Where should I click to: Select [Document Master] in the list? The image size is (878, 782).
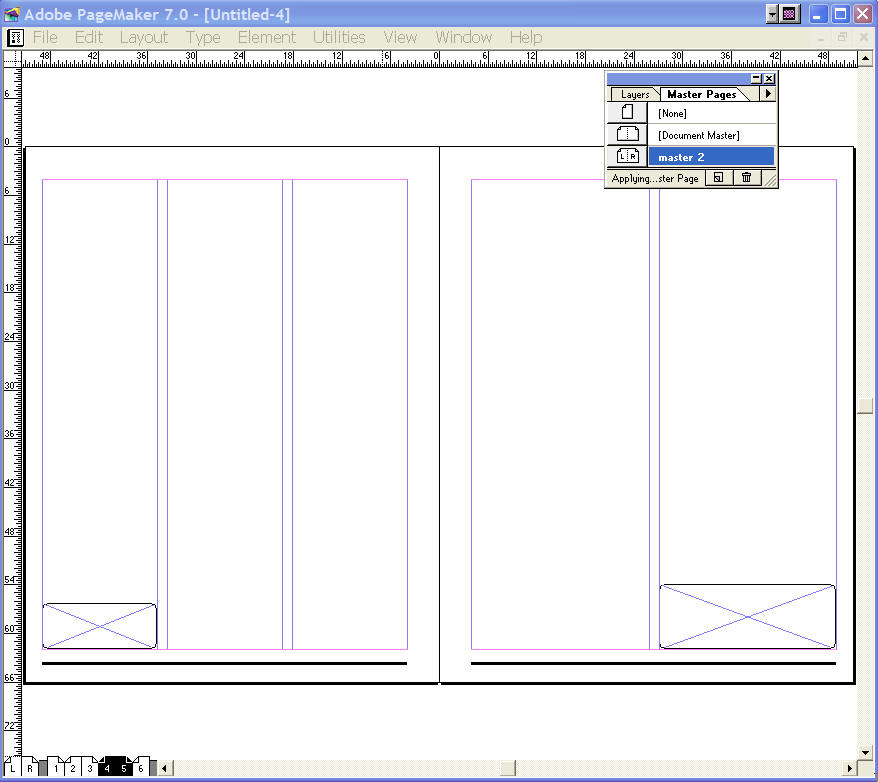(x=711, y=135)
